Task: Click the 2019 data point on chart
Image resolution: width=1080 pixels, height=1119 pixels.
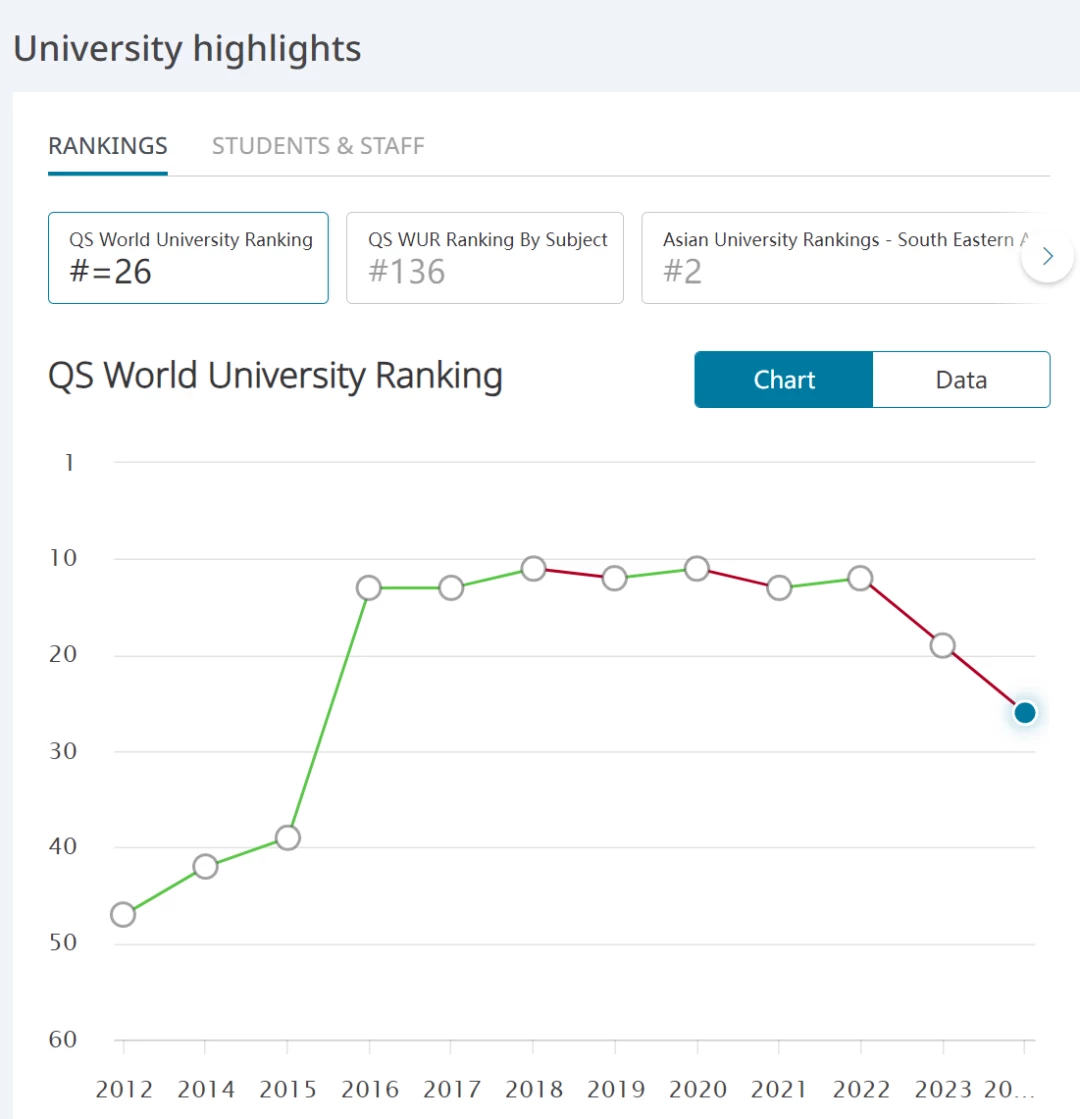Action: click(615, 578)
